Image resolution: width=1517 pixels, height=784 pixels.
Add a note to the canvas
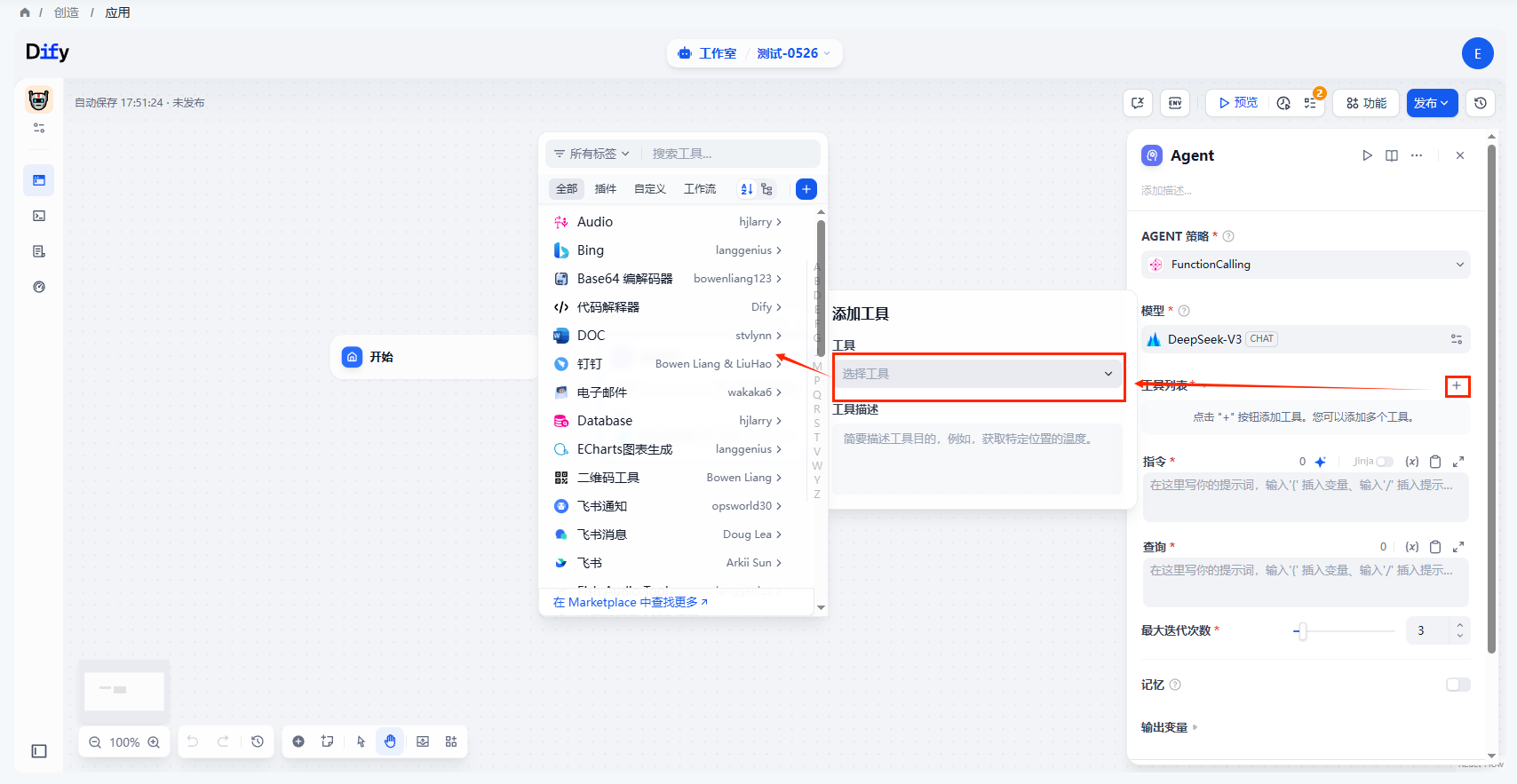pyautogui.click(x=328, y=741)
